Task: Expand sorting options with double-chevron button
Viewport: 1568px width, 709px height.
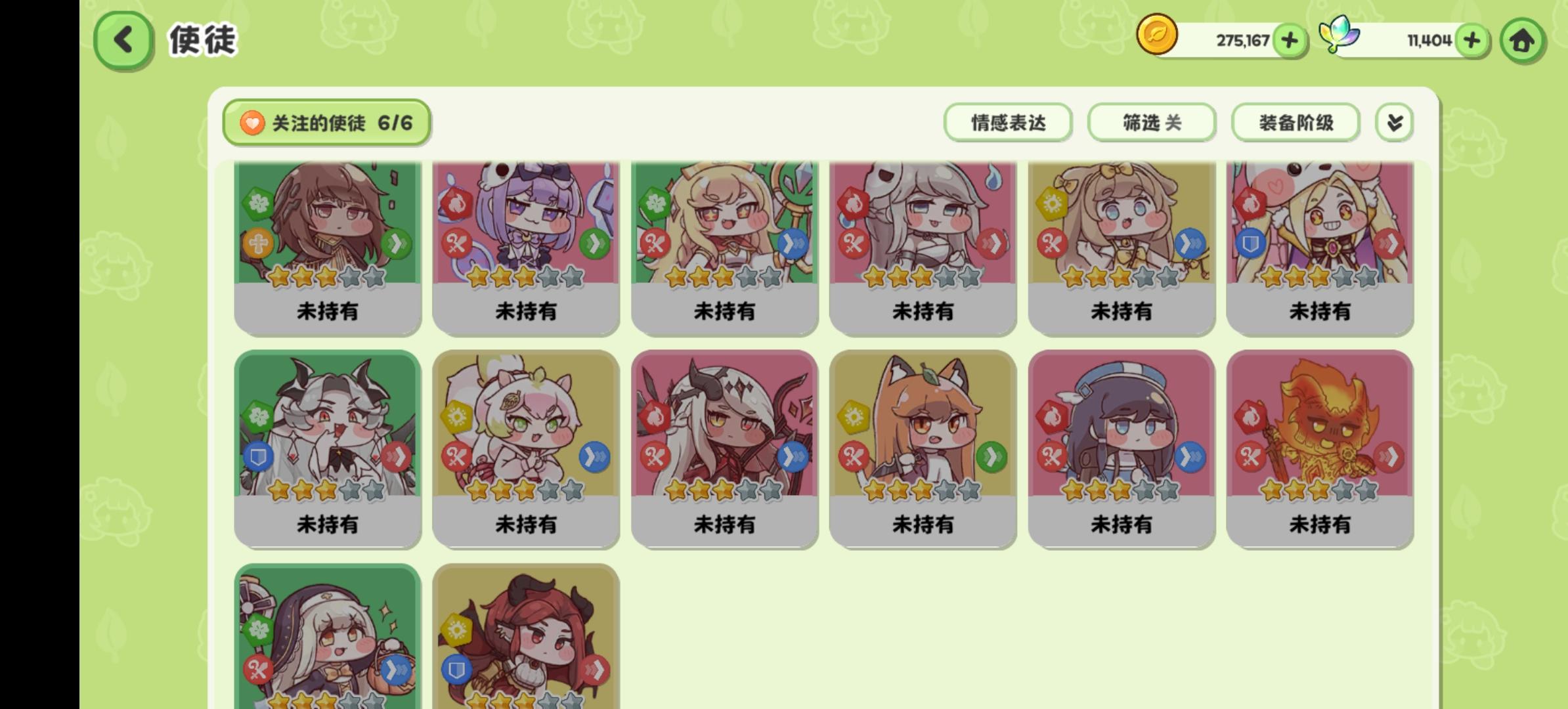Action: 1394,123
